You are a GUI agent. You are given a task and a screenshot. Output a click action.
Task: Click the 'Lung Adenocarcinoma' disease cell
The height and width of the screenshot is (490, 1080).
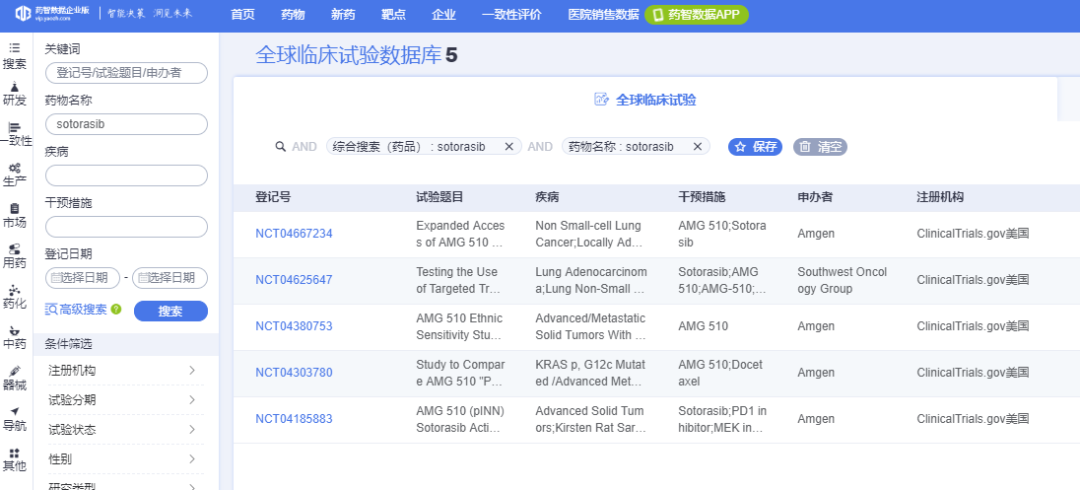point(591,280)
